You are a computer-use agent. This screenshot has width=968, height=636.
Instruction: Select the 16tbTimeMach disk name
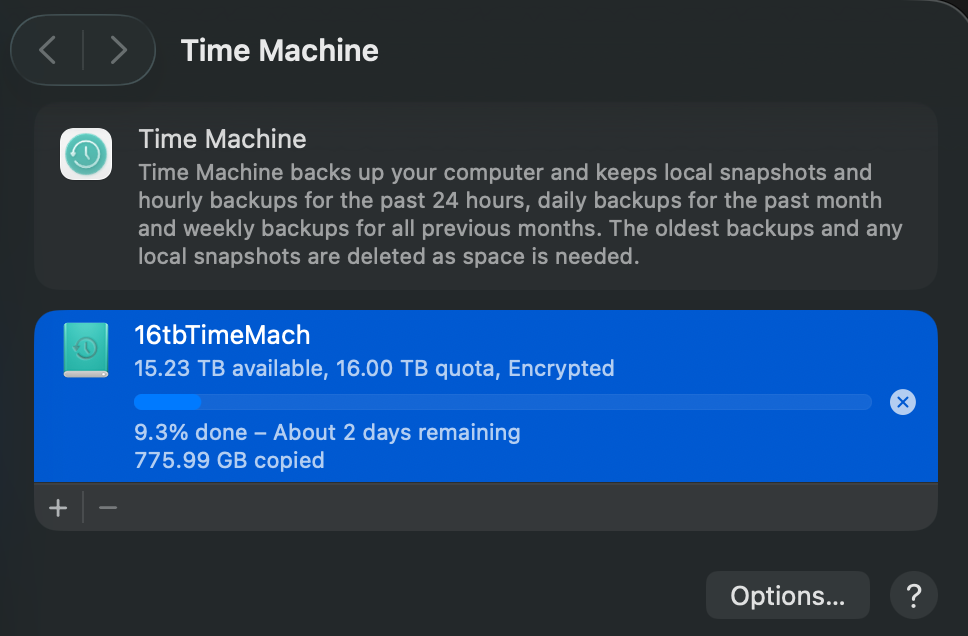coord(222,336)
